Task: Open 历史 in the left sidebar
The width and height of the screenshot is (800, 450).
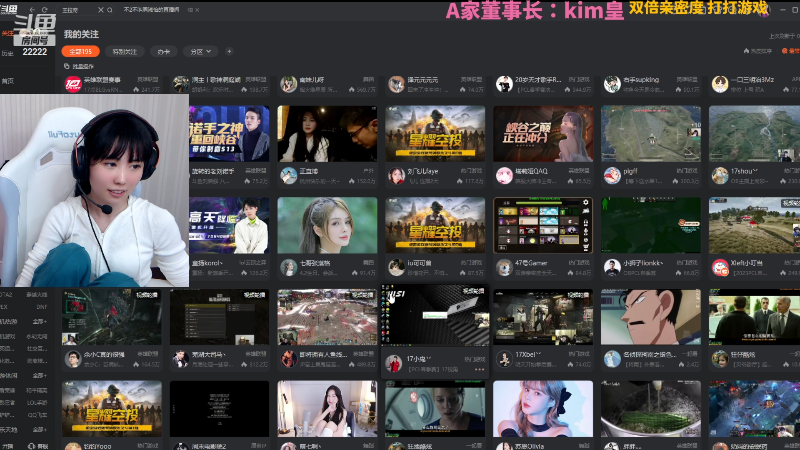Action: coord(7,53)
